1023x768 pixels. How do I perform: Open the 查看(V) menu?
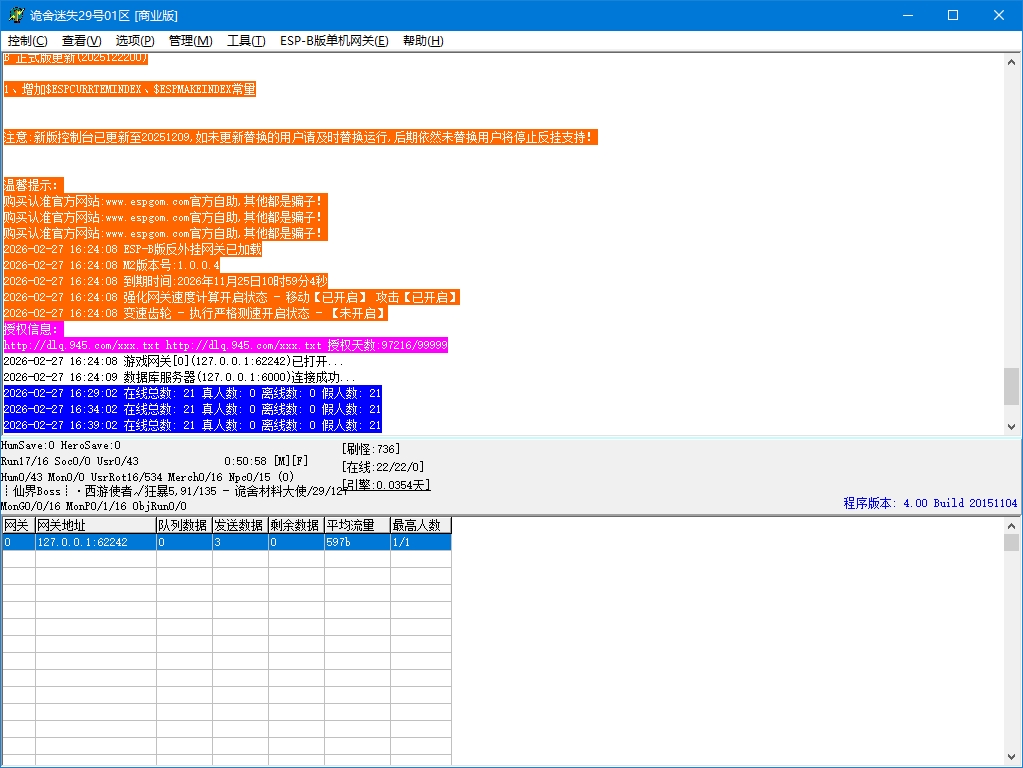[x=81, y=41]
